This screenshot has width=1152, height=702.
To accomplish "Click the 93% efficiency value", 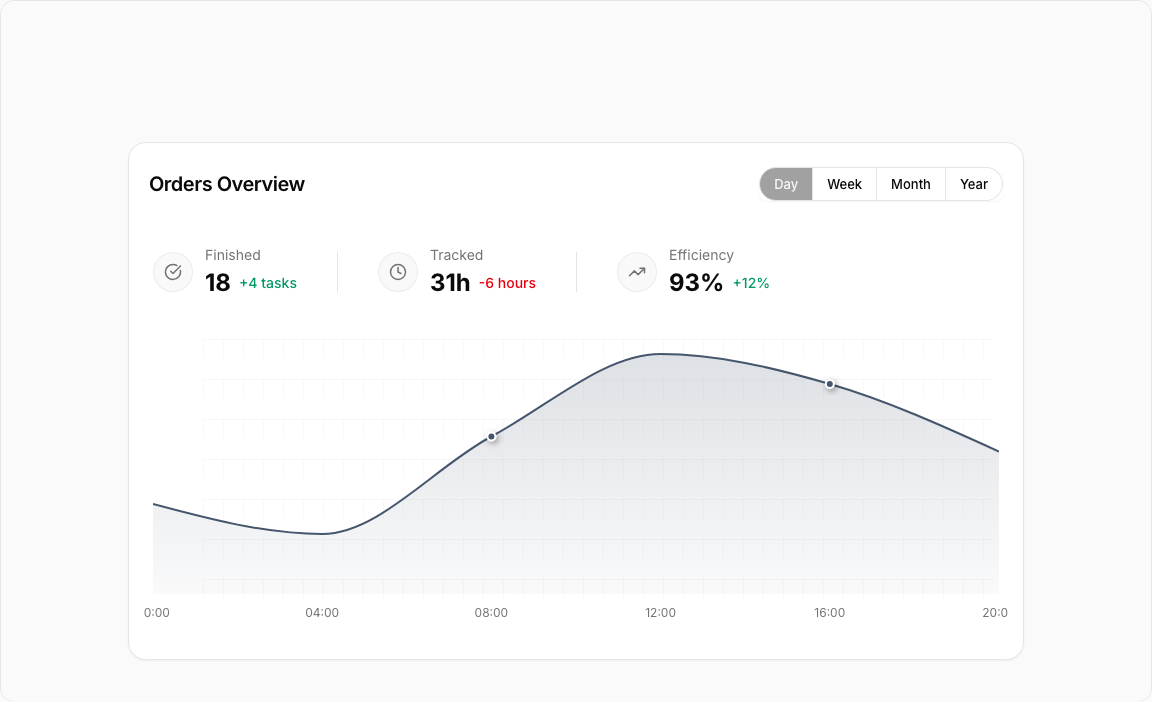I will [x=696, y=283].
